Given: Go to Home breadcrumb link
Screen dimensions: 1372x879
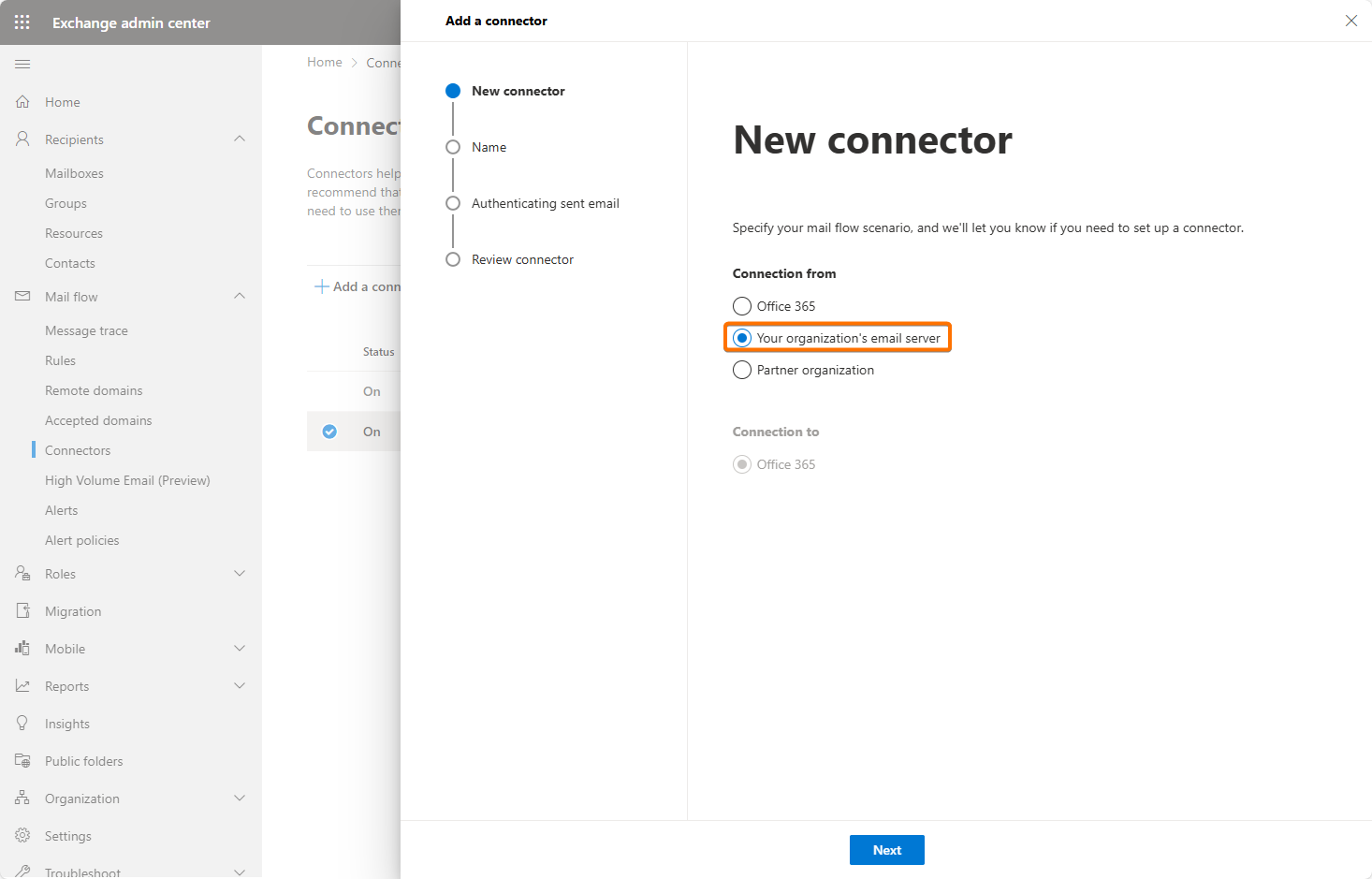Looking at the screenshot, I should click(x=325, y=63).
